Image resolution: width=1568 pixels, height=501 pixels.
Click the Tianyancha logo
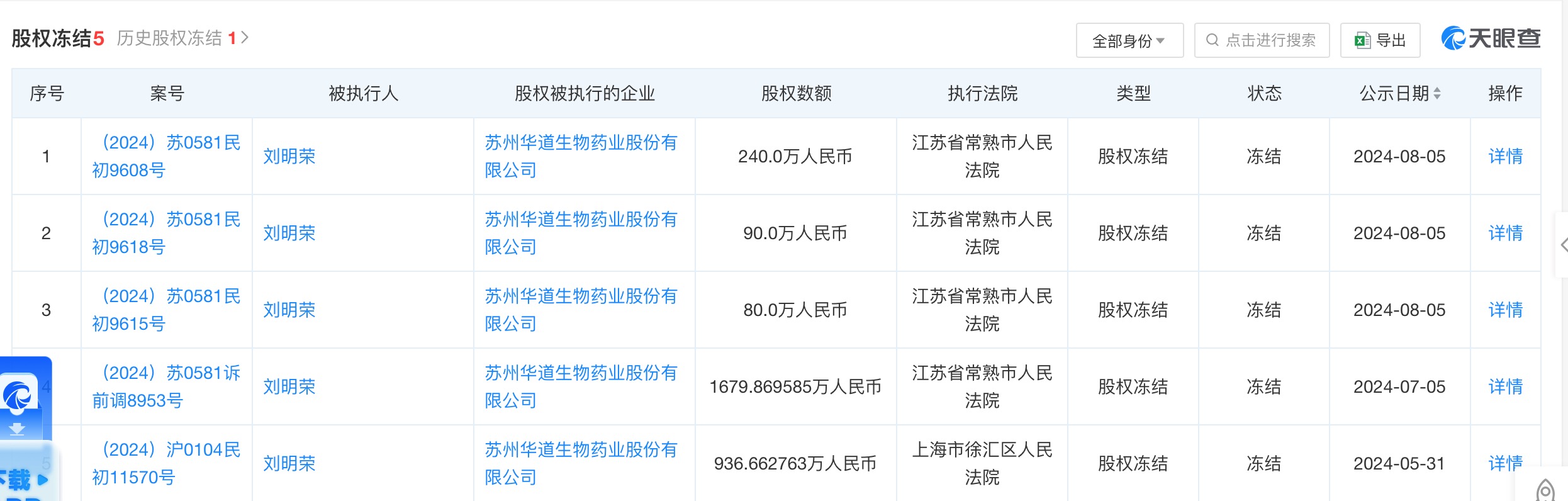(1490, 39)
